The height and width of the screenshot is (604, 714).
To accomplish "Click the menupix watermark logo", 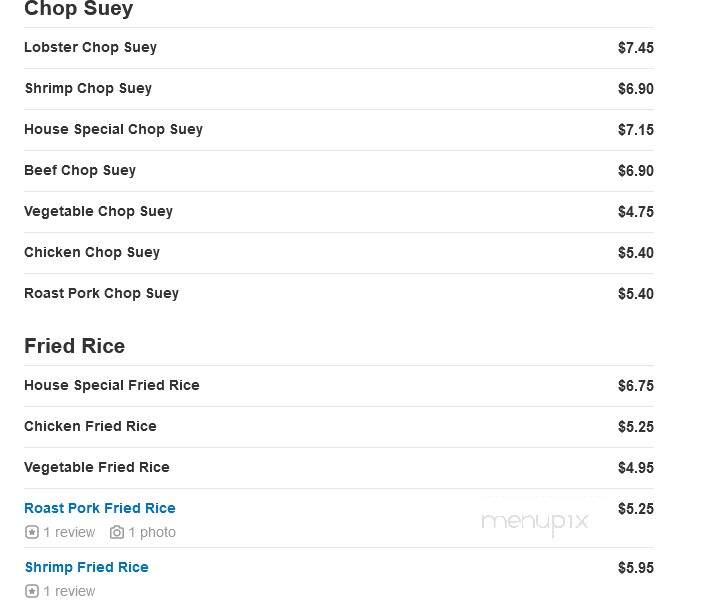I will pyautogui.click(x=535, y=522).
